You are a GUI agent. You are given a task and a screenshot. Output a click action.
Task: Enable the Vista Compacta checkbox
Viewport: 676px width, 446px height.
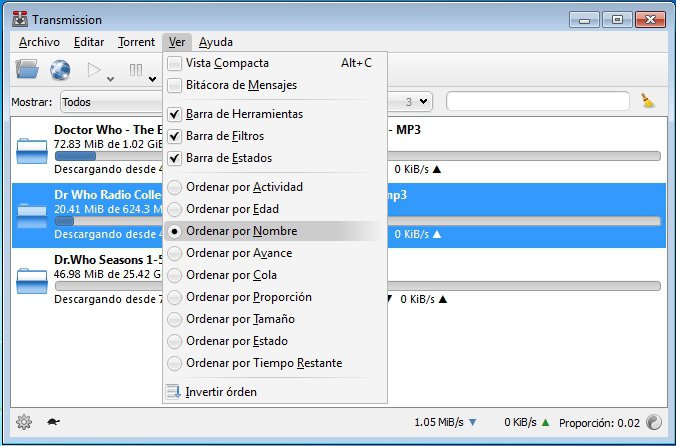174,63
